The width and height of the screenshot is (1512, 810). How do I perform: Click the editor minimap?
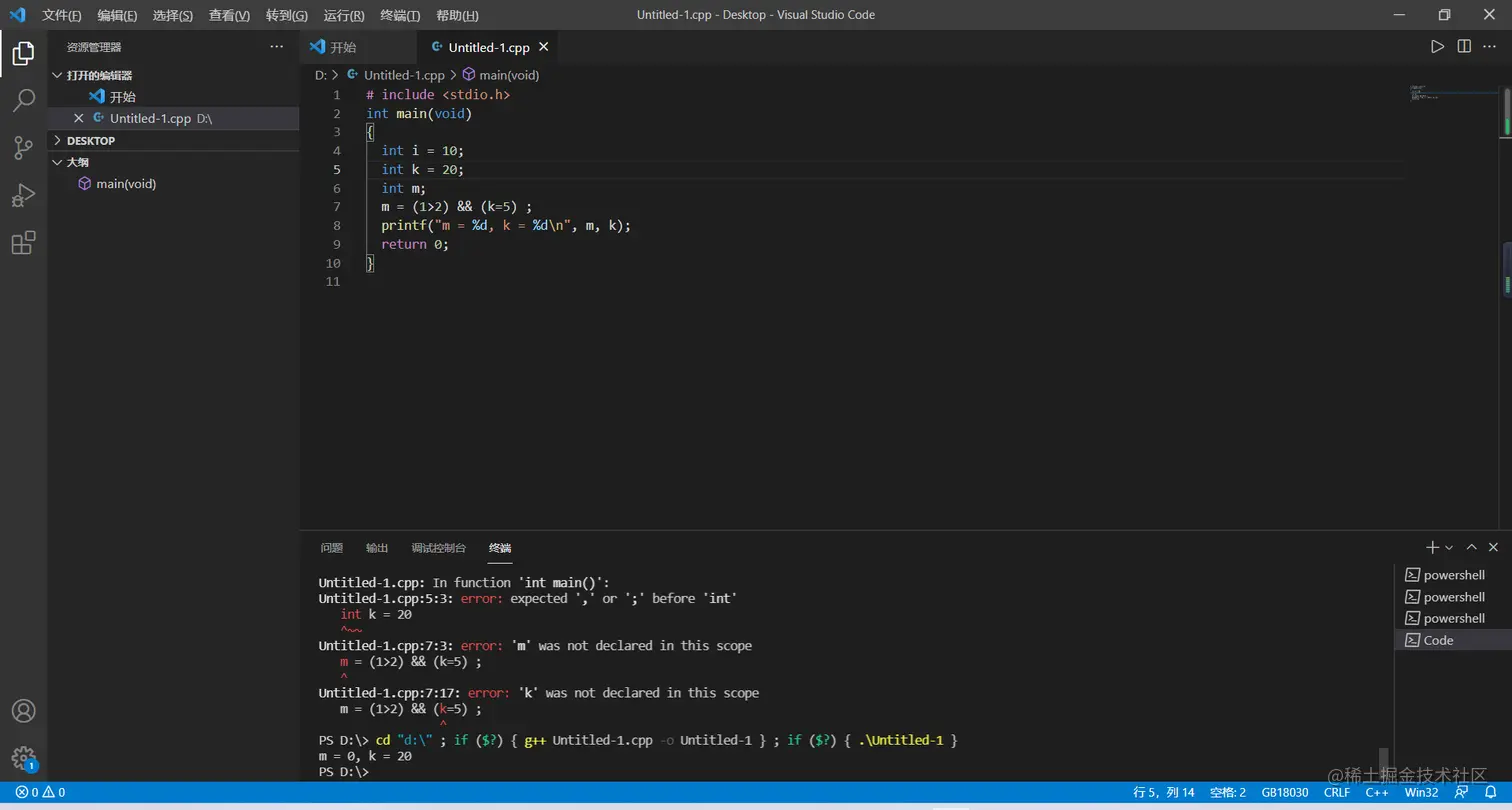click(1451, 92)
